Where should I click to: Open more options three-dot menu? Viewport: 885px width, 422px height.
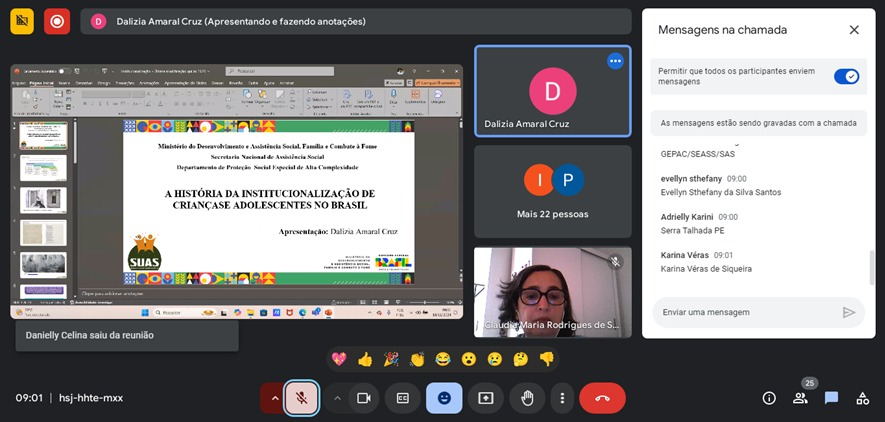pos(562,398)
